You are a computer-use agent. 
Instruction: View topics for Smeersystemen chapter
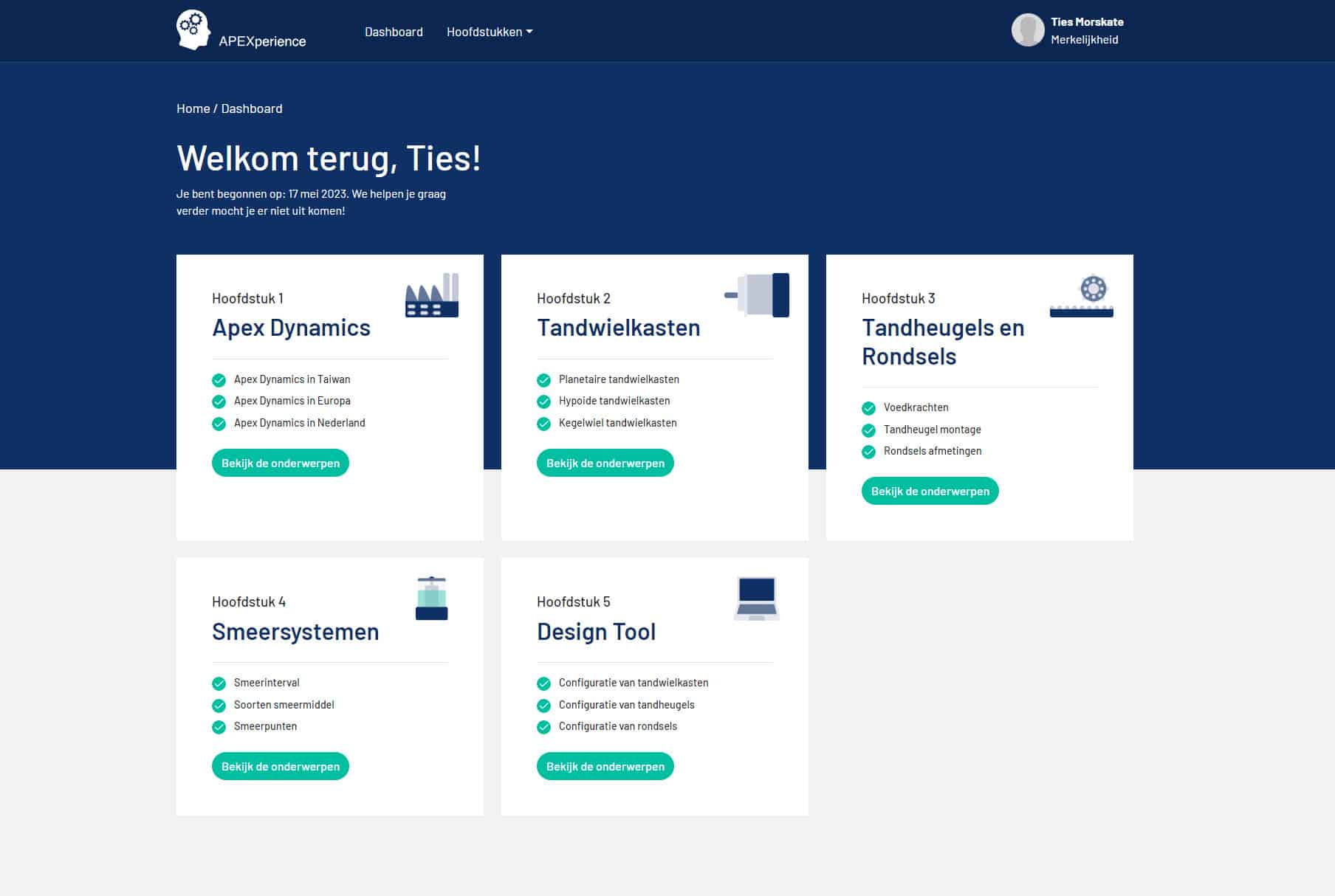click(281, 766)
